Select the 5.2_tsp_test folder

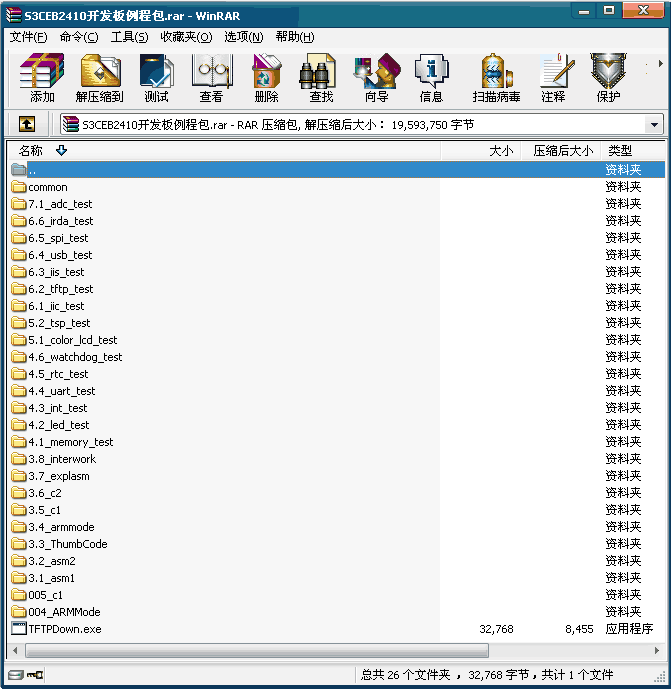[51, 323]
